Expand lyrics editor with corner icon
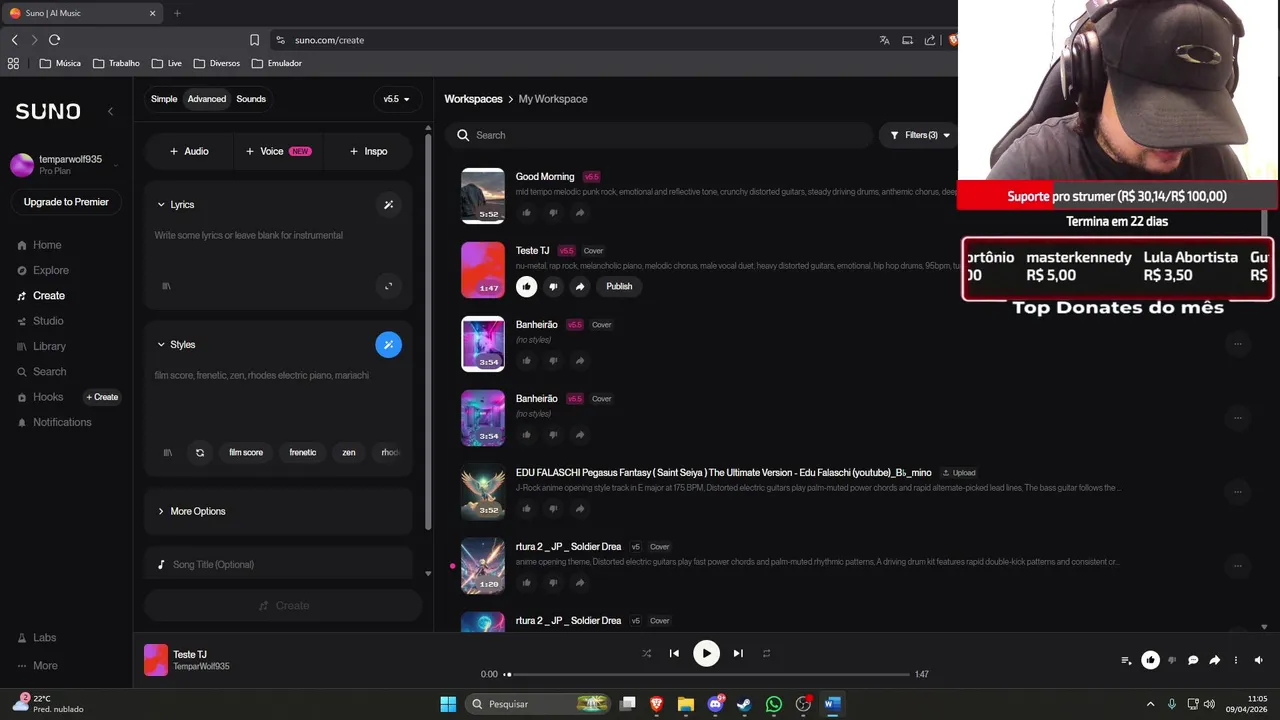Screen dimensions: 1280x720 388,286
